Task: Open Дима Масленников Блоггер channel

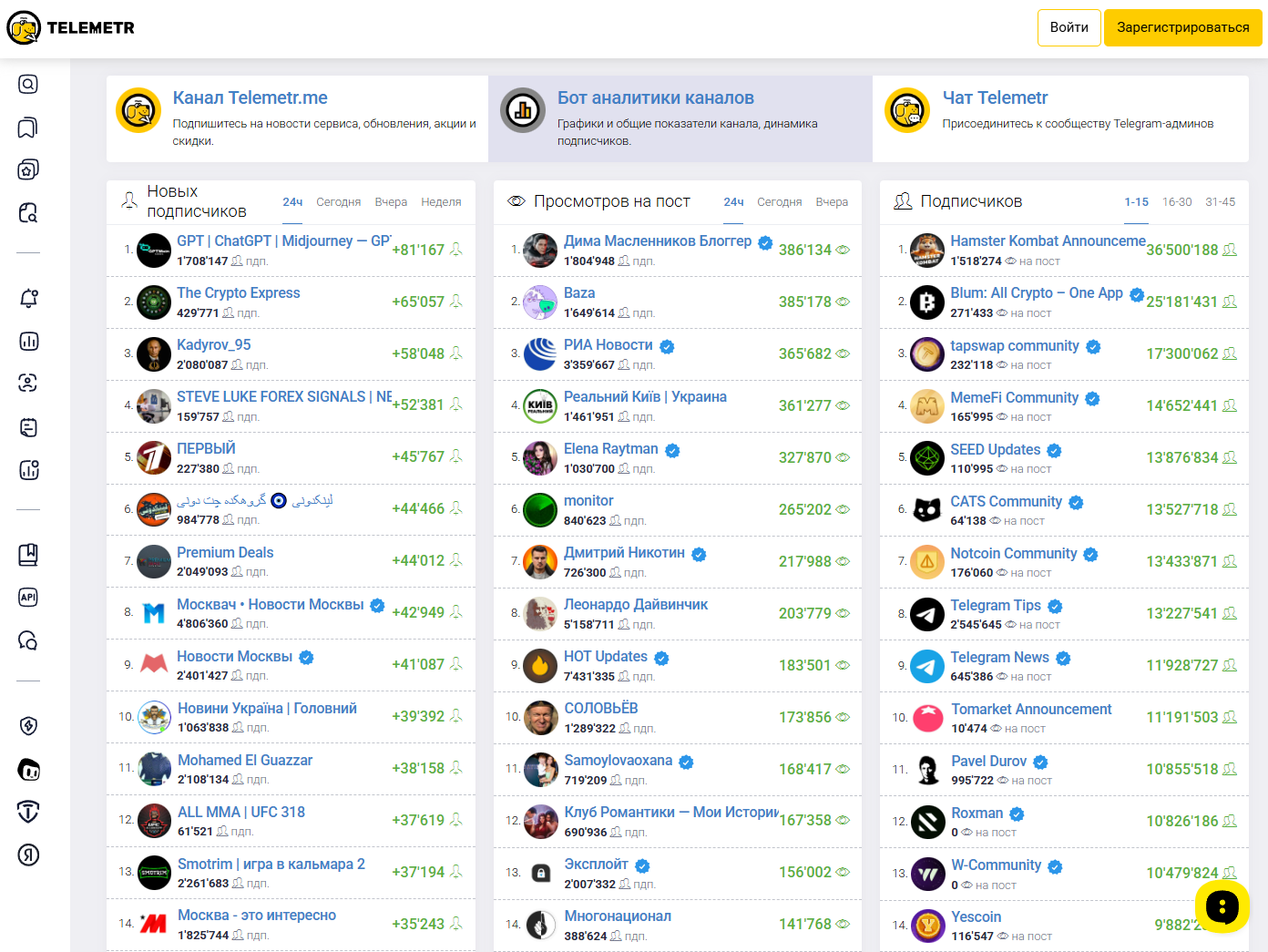Action: 658,241
